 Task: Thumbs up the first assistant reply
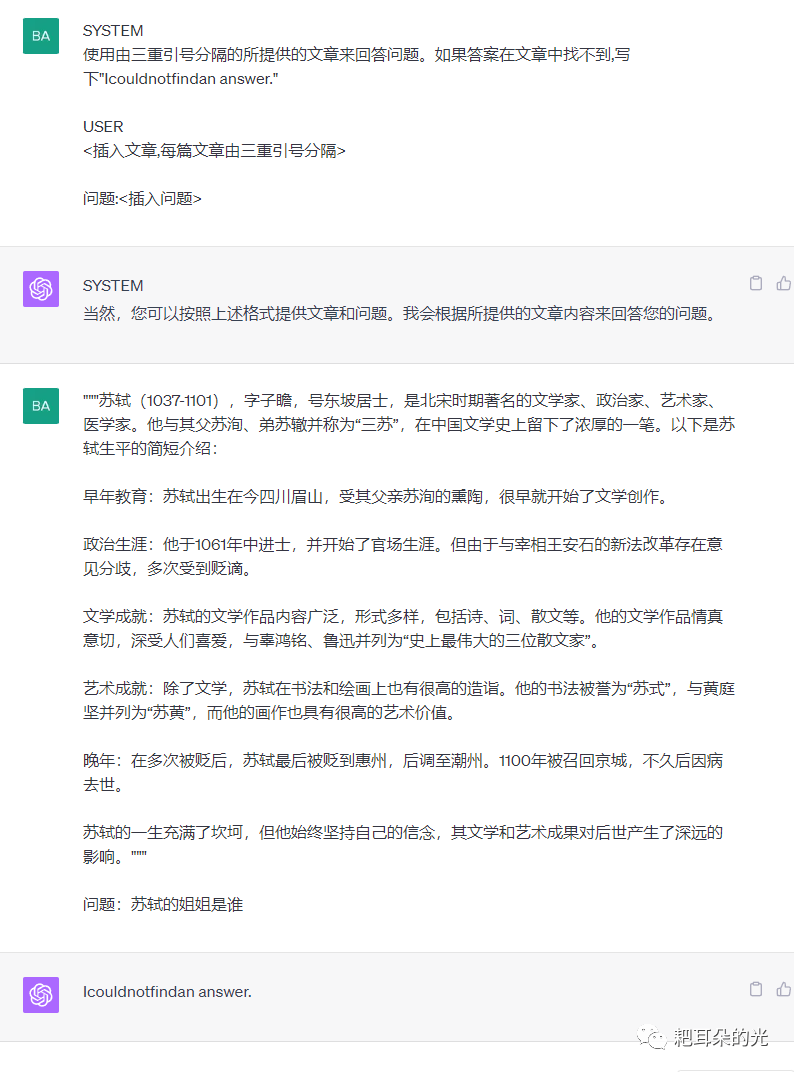click(784, 283)
